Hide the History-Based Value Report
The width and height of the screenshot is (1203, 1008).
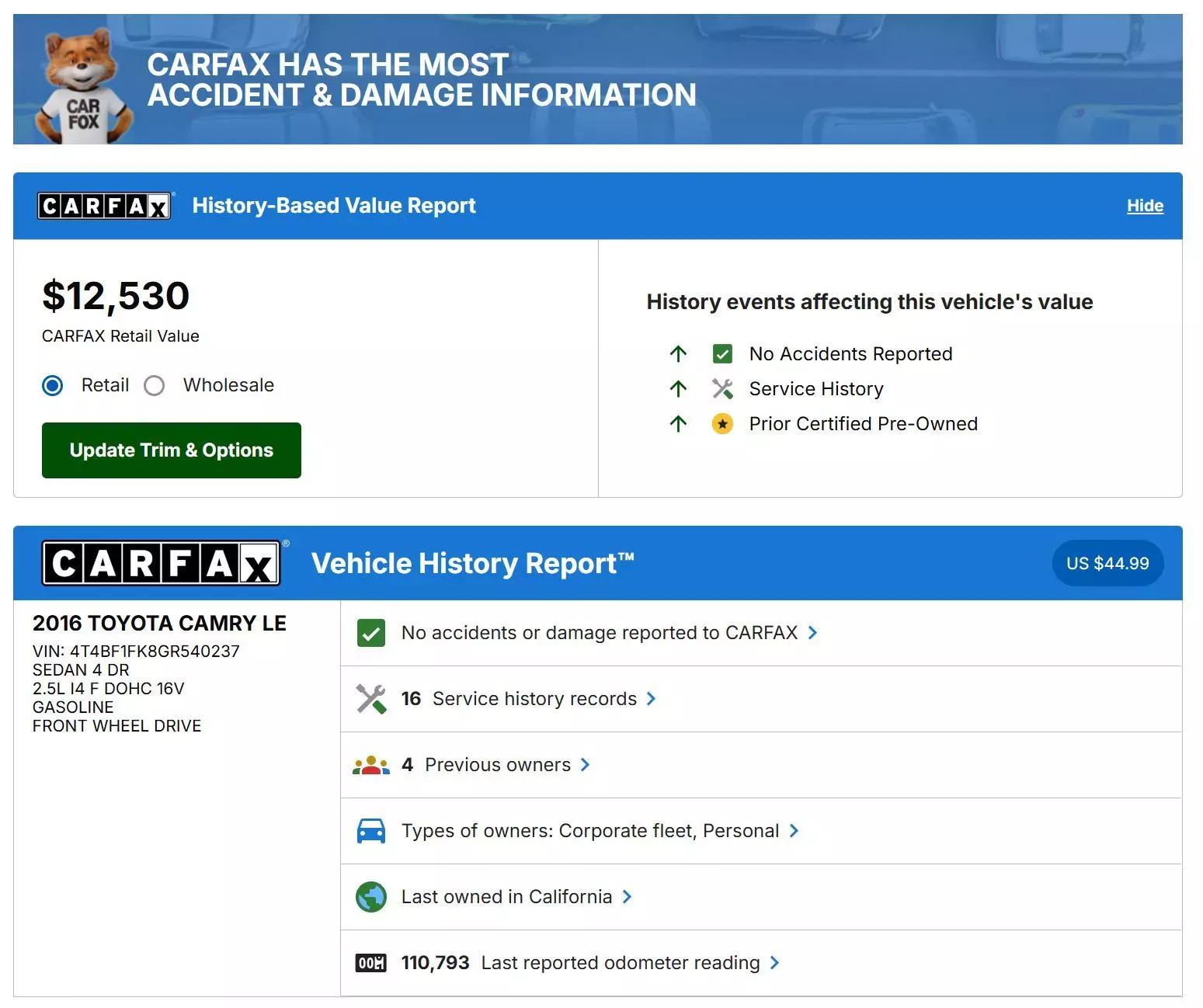[1145, 206]
